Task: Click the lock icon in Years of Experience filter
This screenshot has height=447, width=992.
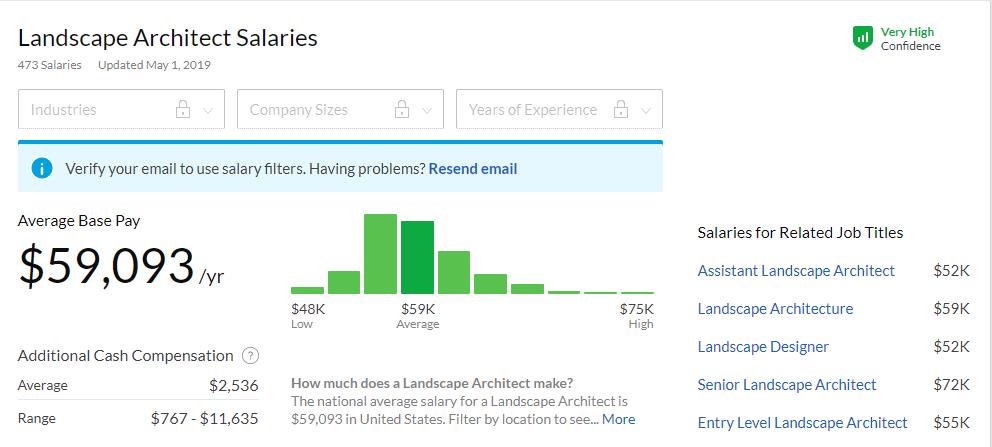Action: [x=621, y=109]
